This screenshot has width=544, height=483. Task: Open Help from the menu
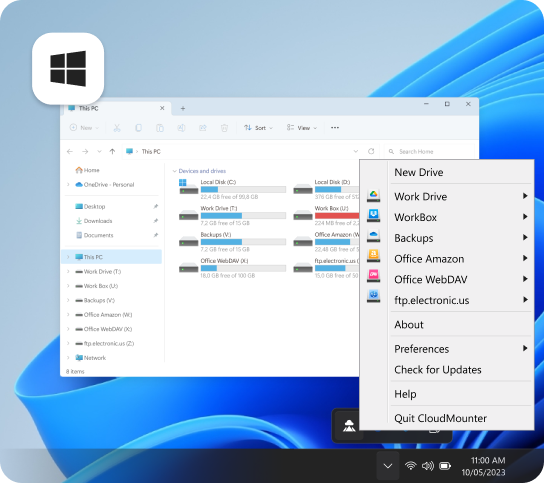coord(405,394)
